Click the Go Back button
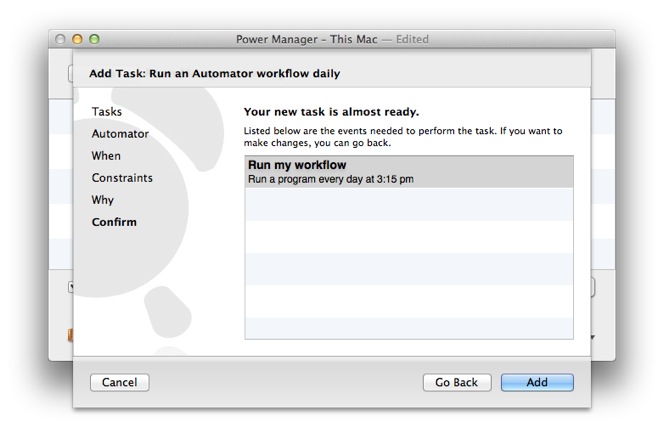 457,382
